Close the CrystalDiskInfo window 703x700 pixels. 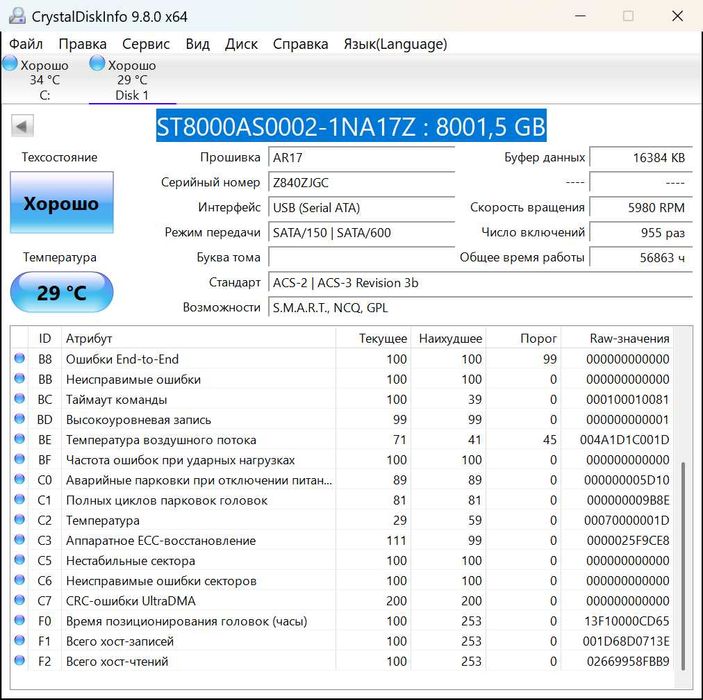coord(677,16)
